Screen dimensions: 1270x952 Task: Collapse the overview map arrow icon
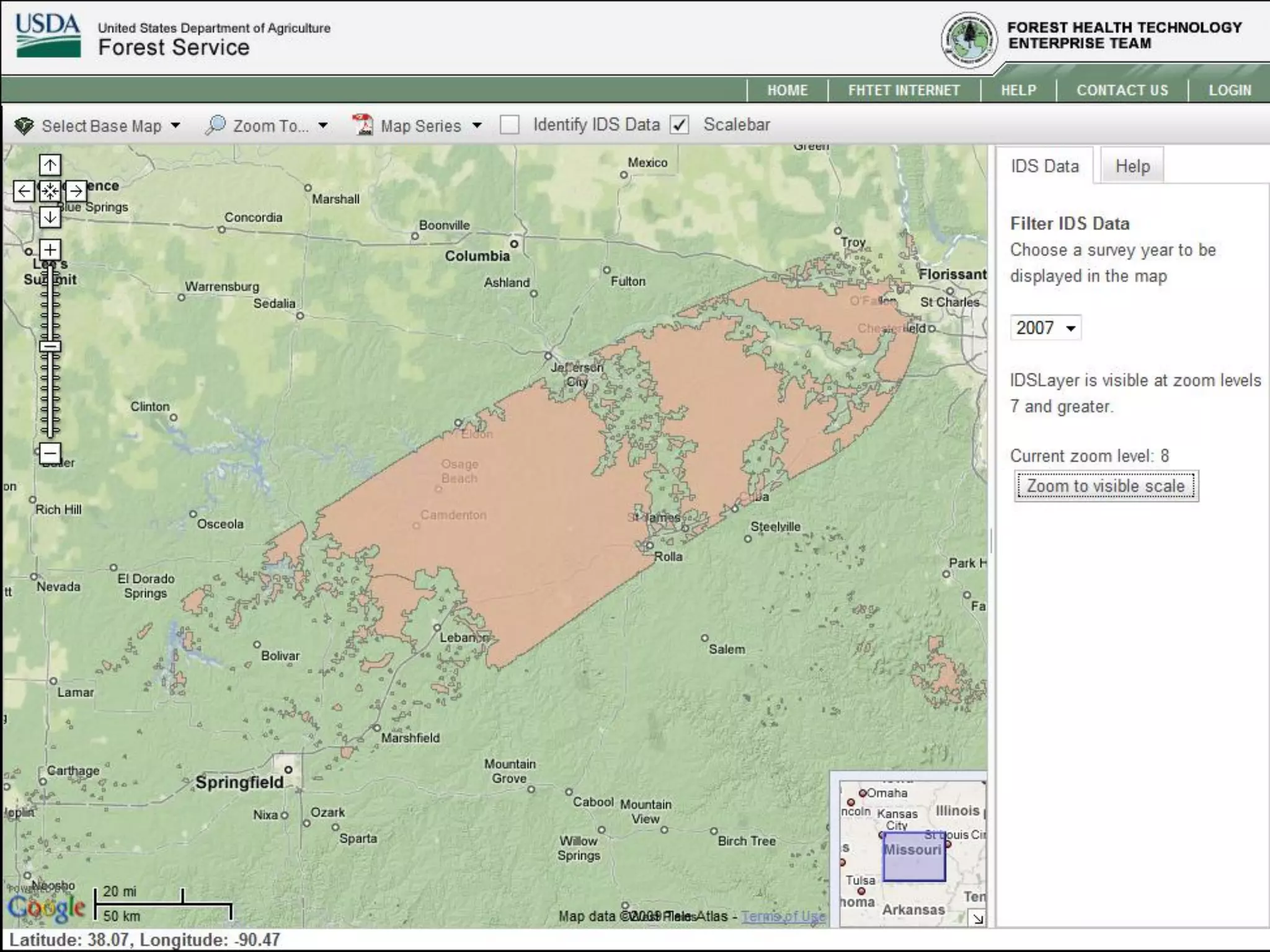[978, 919]
